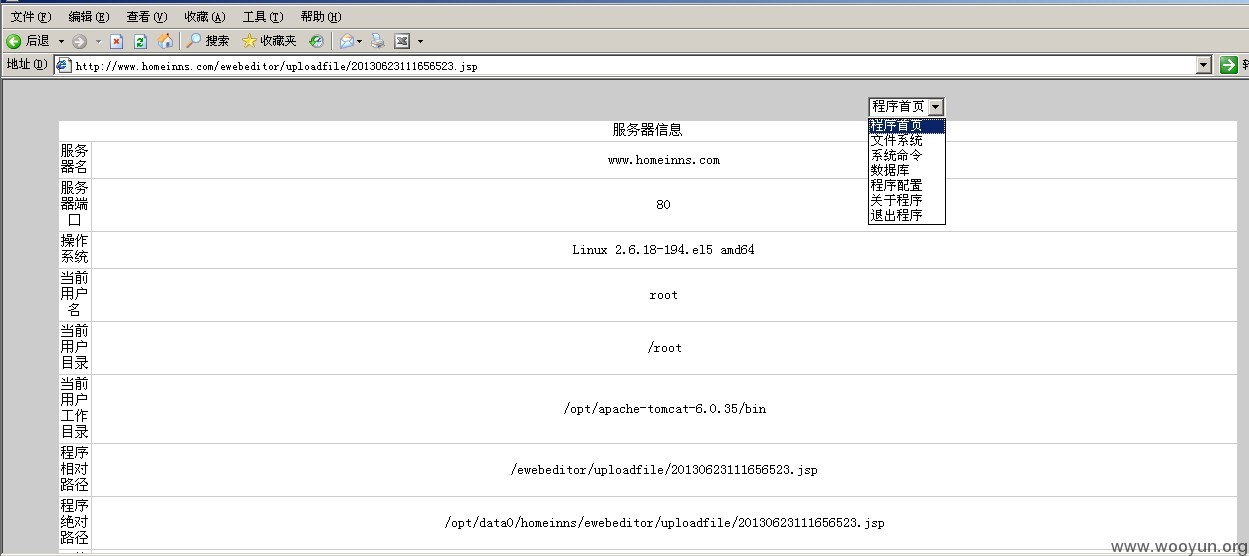Click the /opt/apache-tomcat-6.0.35/bin value
This screenshot has width=1249, height=556.
(x=665, y=409)
